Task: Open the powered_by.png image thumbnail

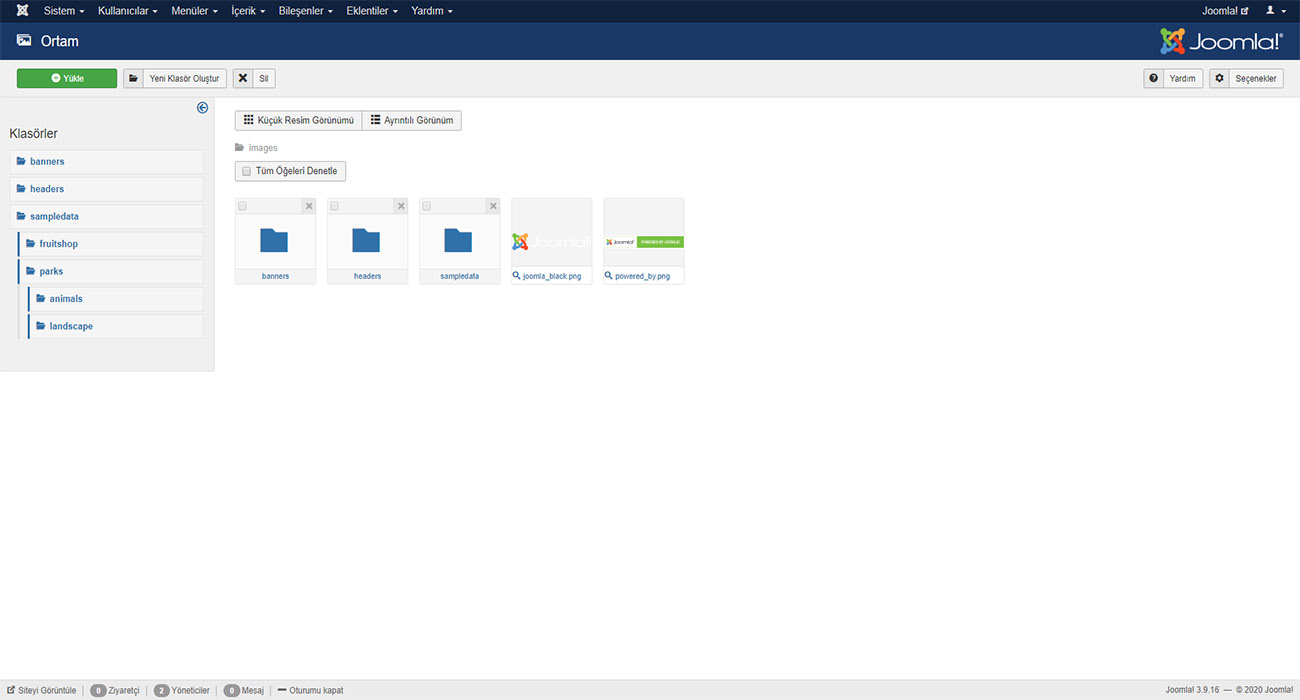Action: pos(644,241)
